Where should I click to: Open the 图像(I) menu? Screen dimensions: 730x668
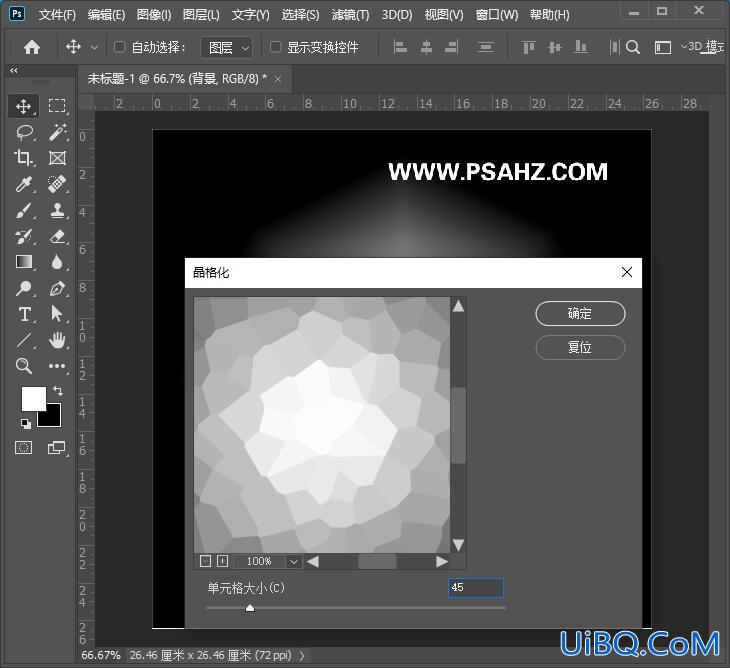click(154, 15)
